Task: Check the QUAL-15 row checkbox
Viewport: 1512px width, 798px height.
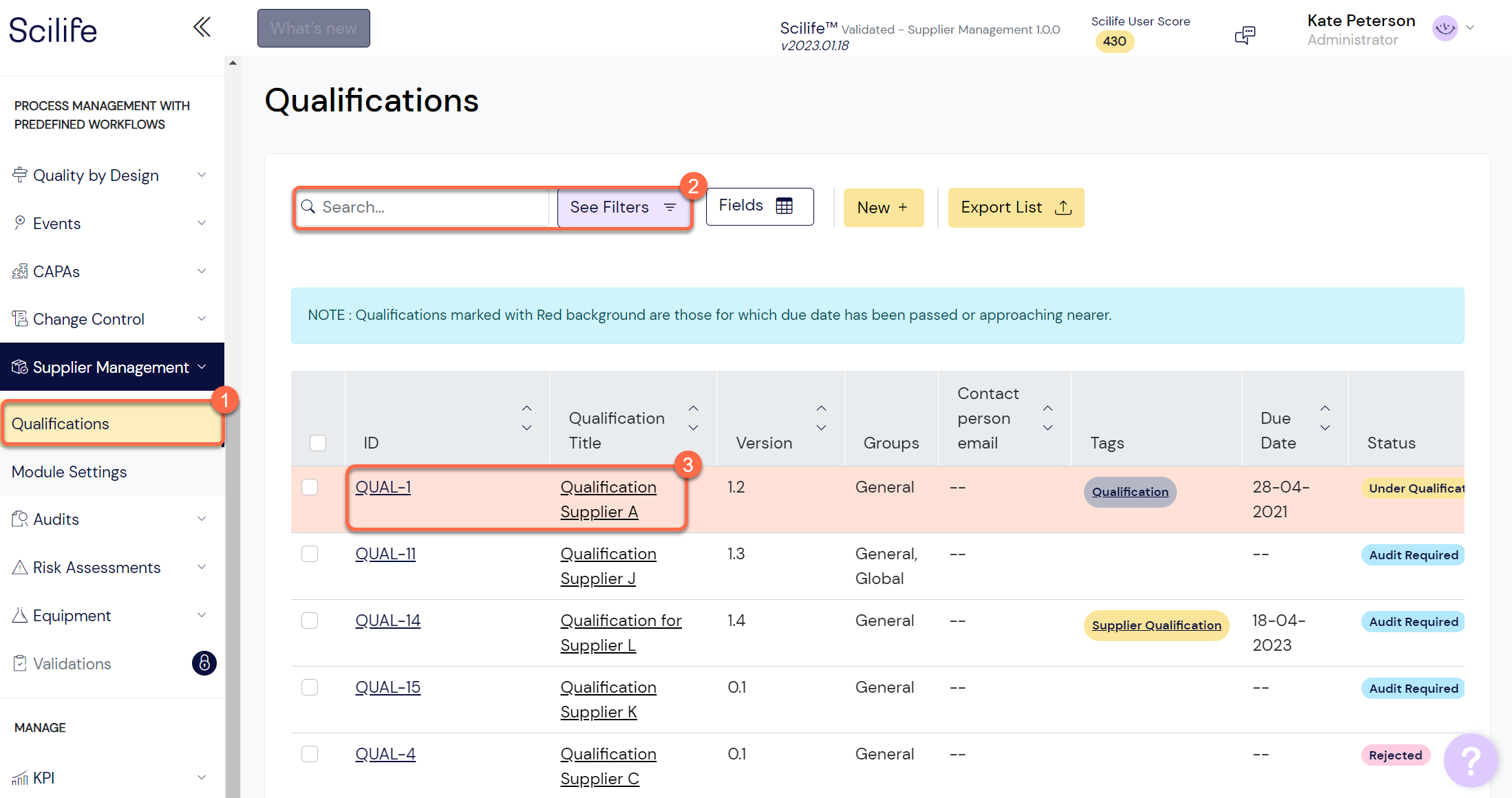Action: pyautogui.click(x=310, y=687)
